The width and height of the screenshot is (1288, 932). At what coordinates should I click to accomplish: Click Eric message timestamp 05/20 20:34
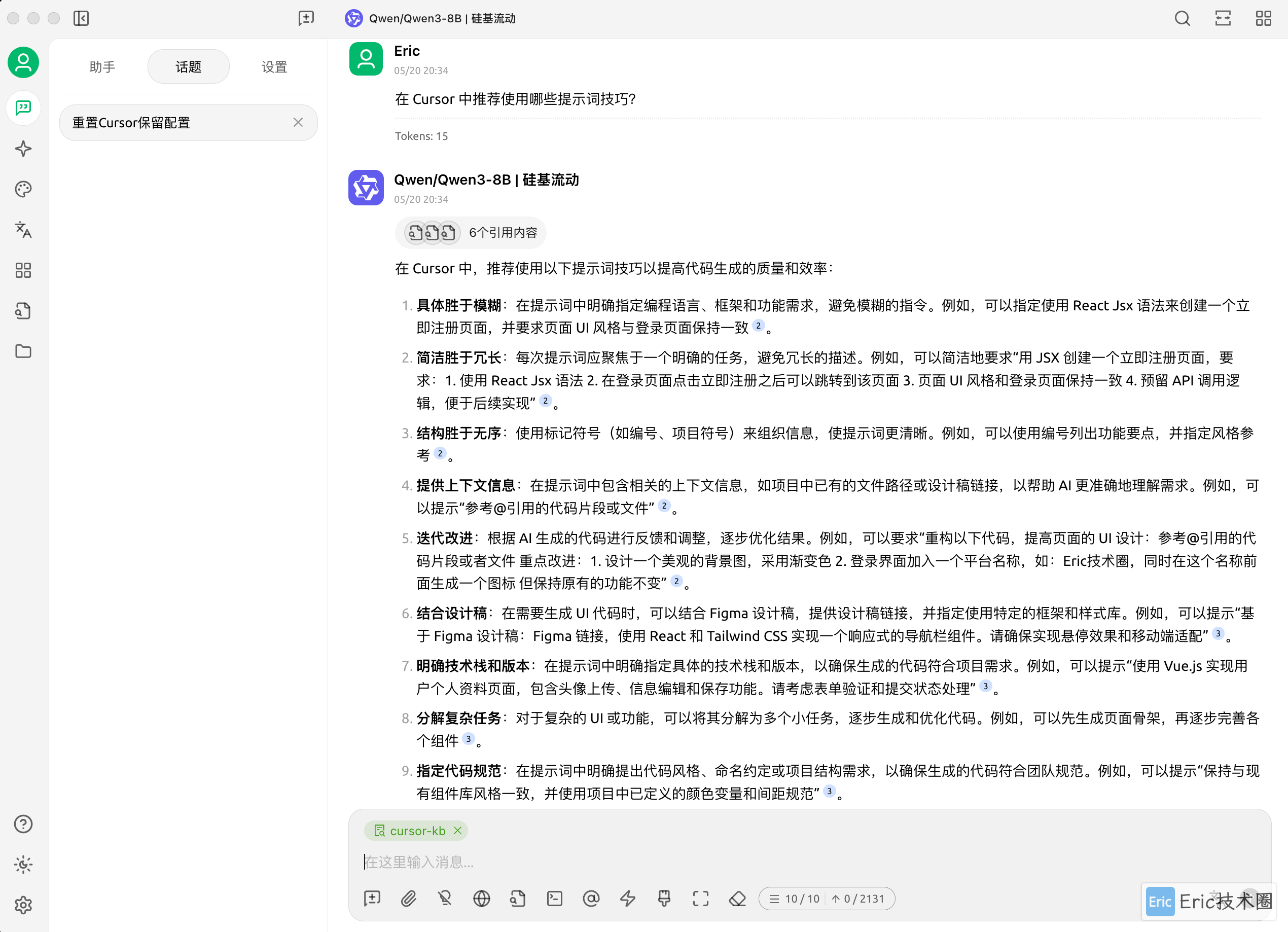tap(421, 70)
